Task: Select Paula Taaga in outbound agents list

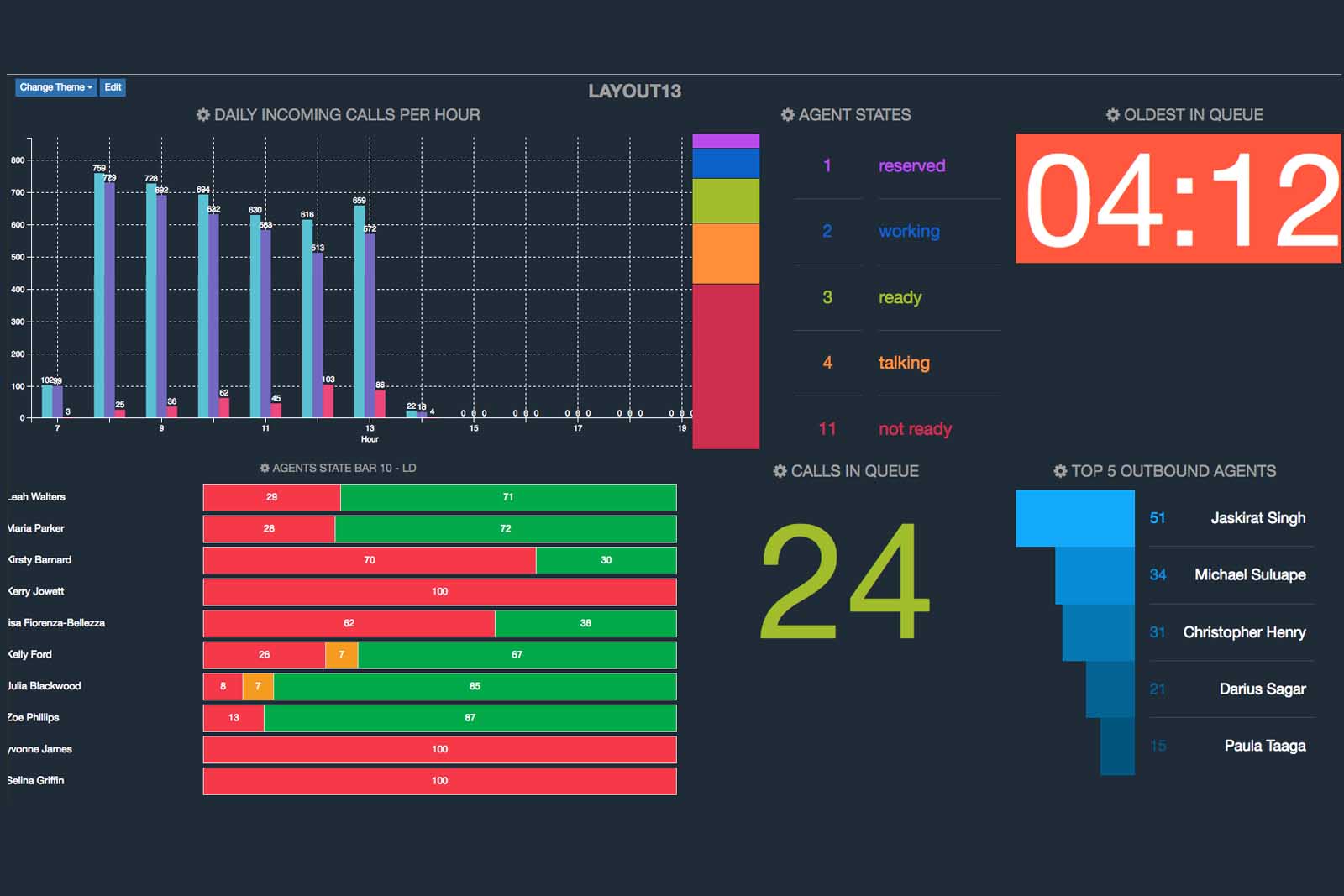Action: pyautogui.click(x=1265, y=747)
